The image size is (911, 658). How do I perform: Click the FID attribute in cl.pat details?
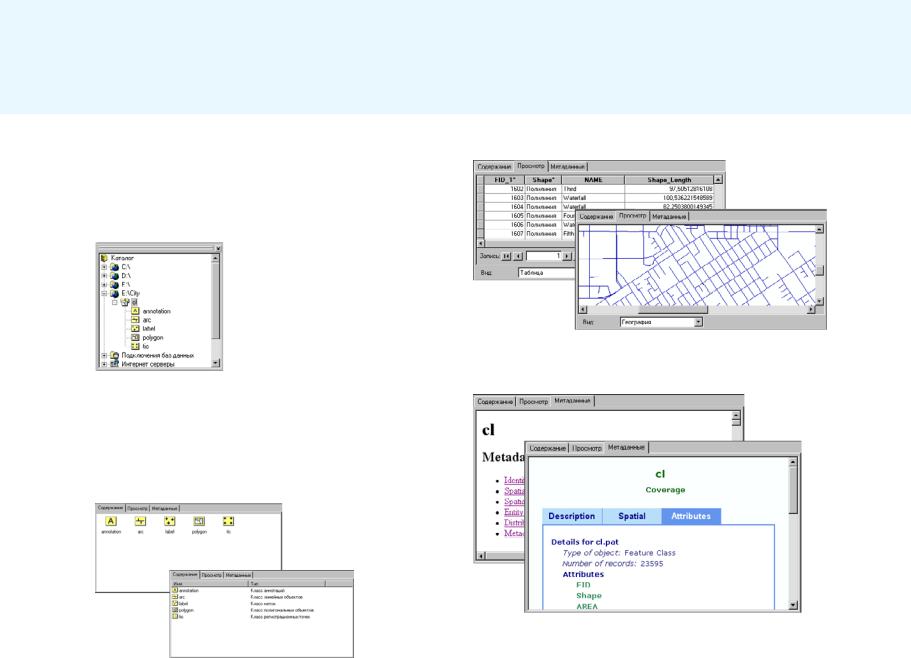583,585
